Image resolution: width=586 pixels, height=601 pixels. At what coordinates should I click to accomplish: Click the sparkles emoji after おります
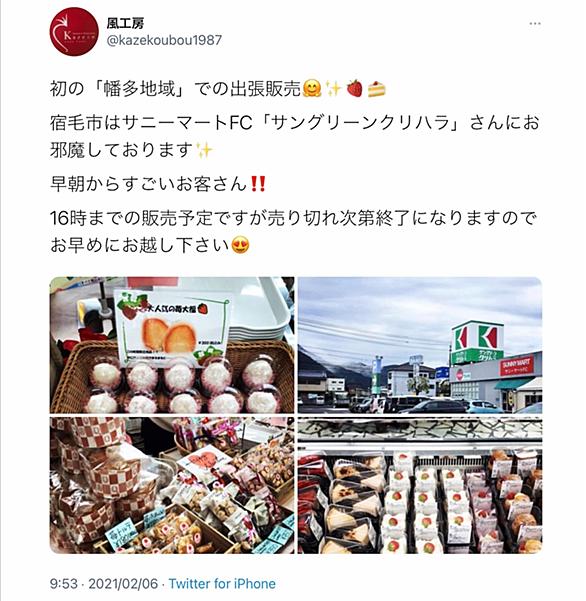click(x=204, y=150)
